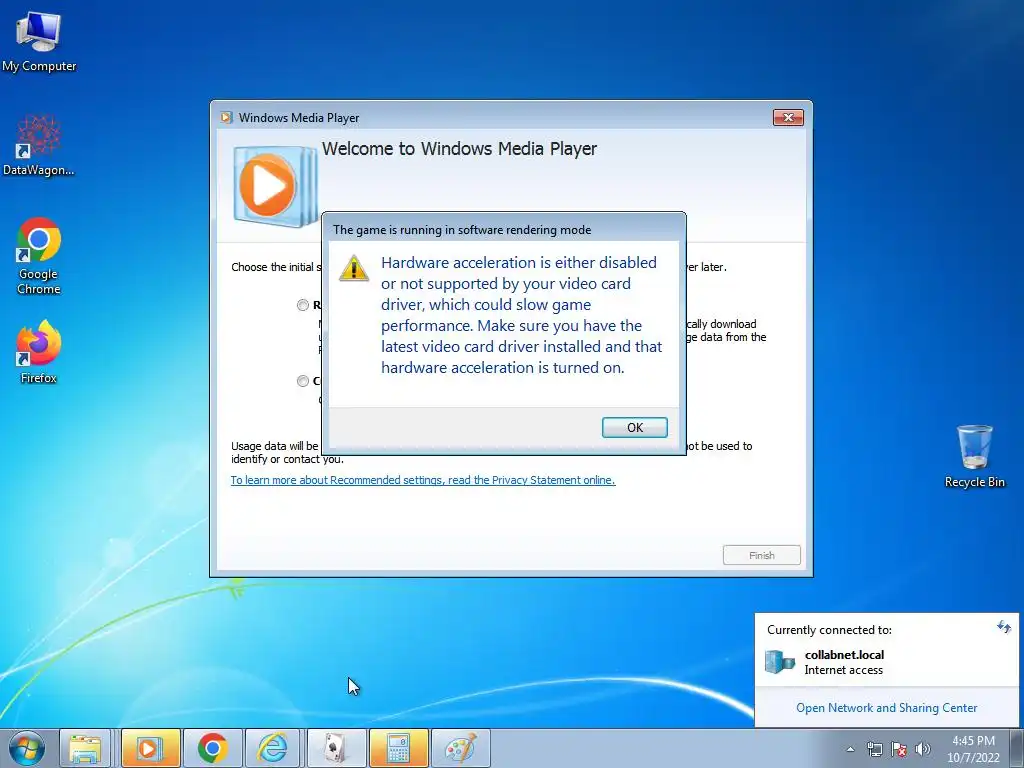Open Calculator from the taskbar

coord(398,748)
